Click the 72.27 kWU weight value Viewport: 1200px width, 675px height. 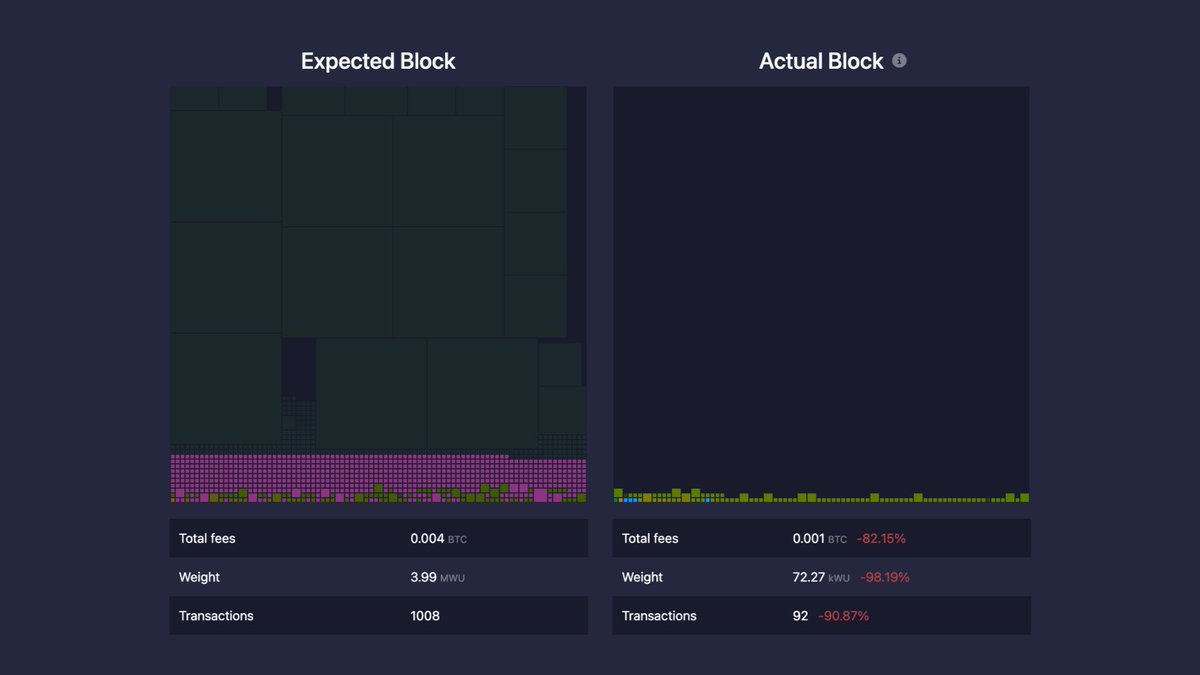point(807,577)
